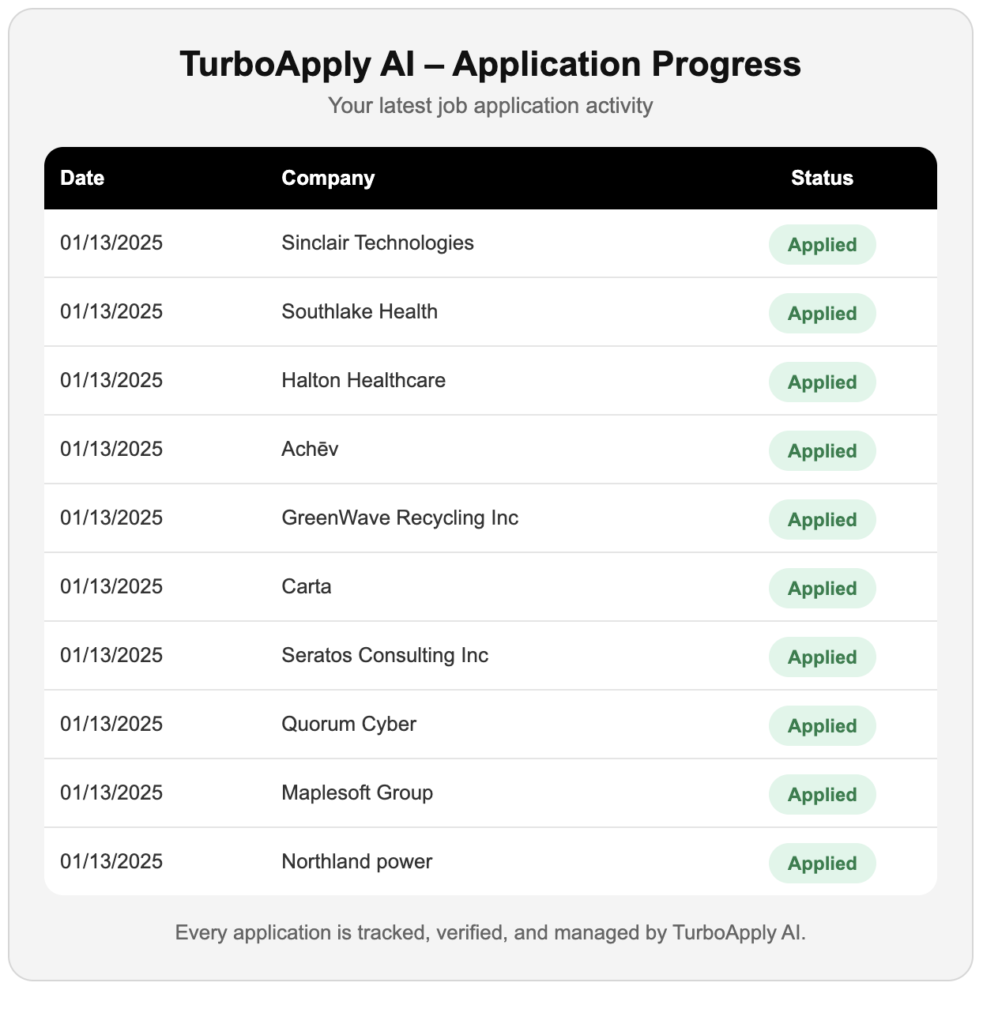Click the TurboApply AI Application Progress heading
The height and width of the screenshot is (1024, 983).
point(490,64)
